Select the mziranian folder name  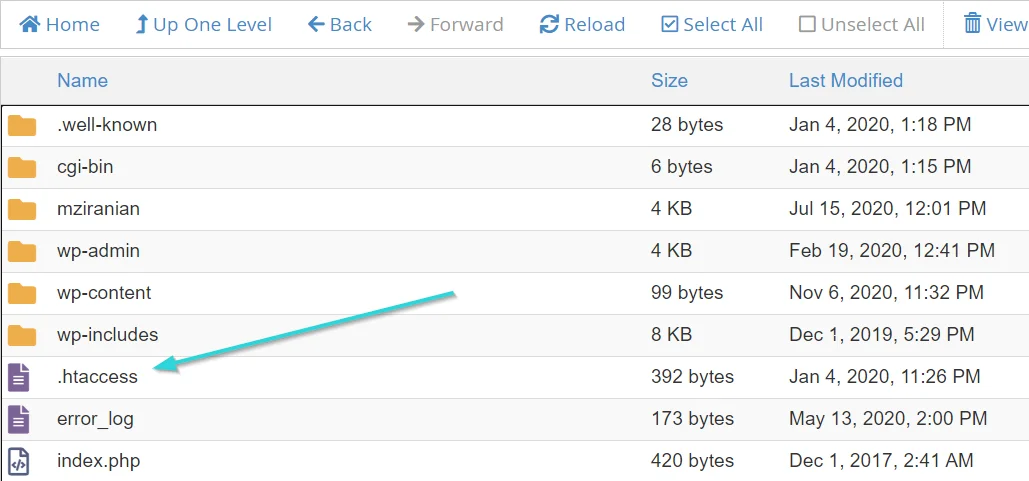(x=98, y=209)
